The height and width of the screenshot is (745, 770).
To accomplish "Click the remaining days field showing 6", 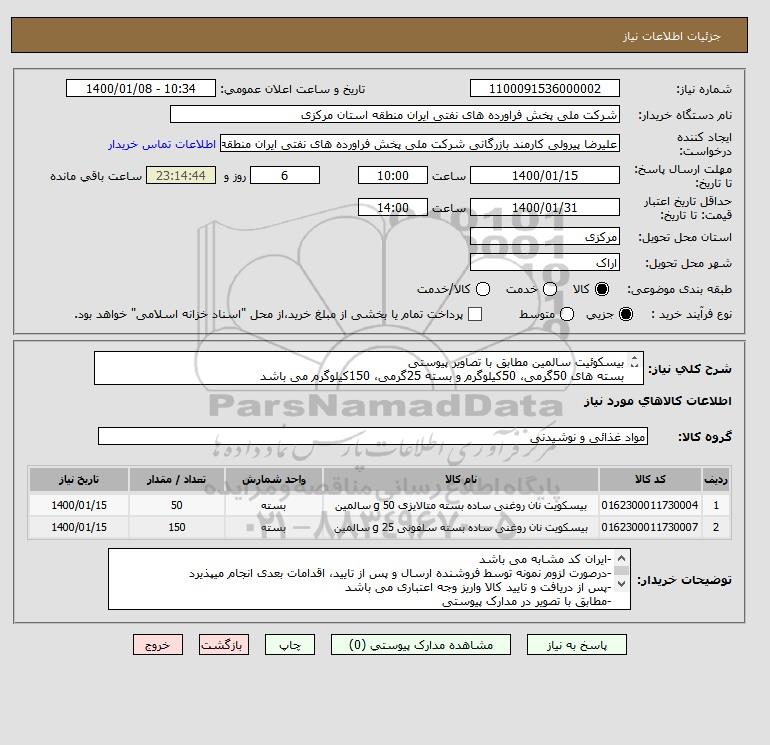I will 285,175.
